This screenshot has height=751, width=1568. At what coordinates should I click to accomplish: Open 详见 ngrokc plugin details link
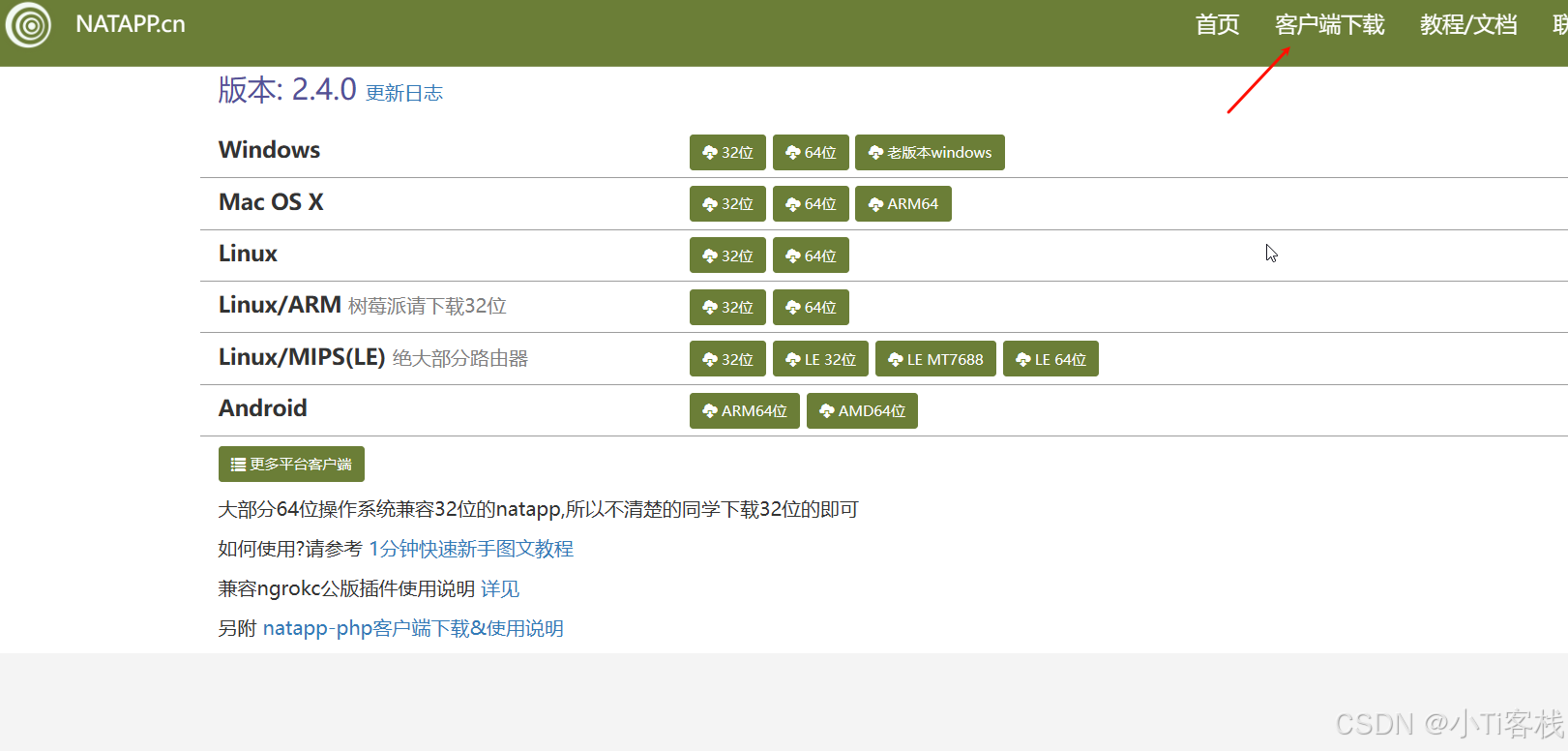click(500, 588)
